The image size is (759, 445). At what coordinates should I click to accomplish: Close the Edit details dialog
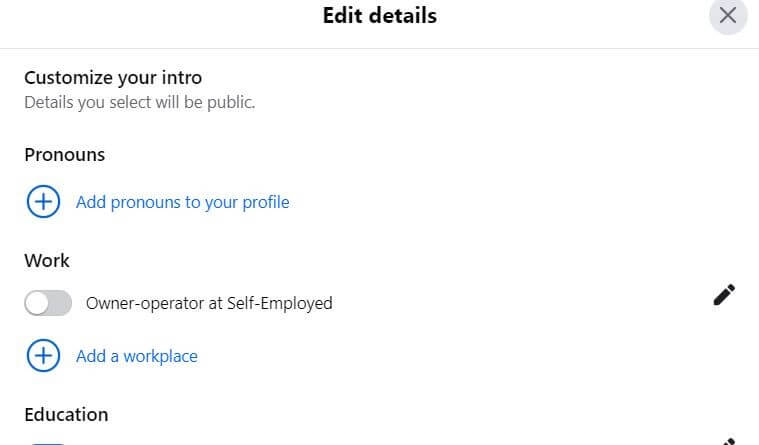[728, 16]
